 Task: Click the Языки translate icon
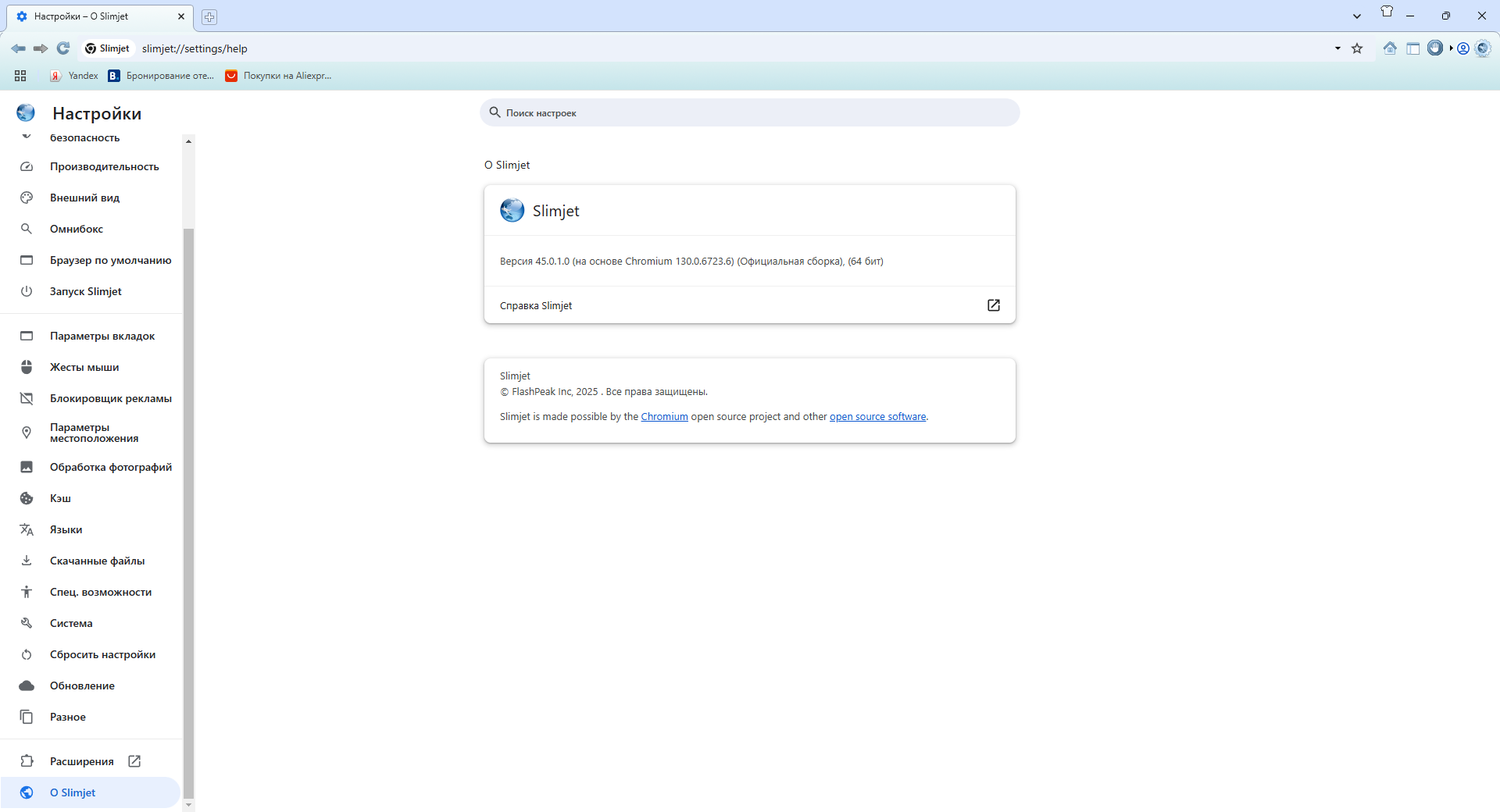tap(27, 529)
